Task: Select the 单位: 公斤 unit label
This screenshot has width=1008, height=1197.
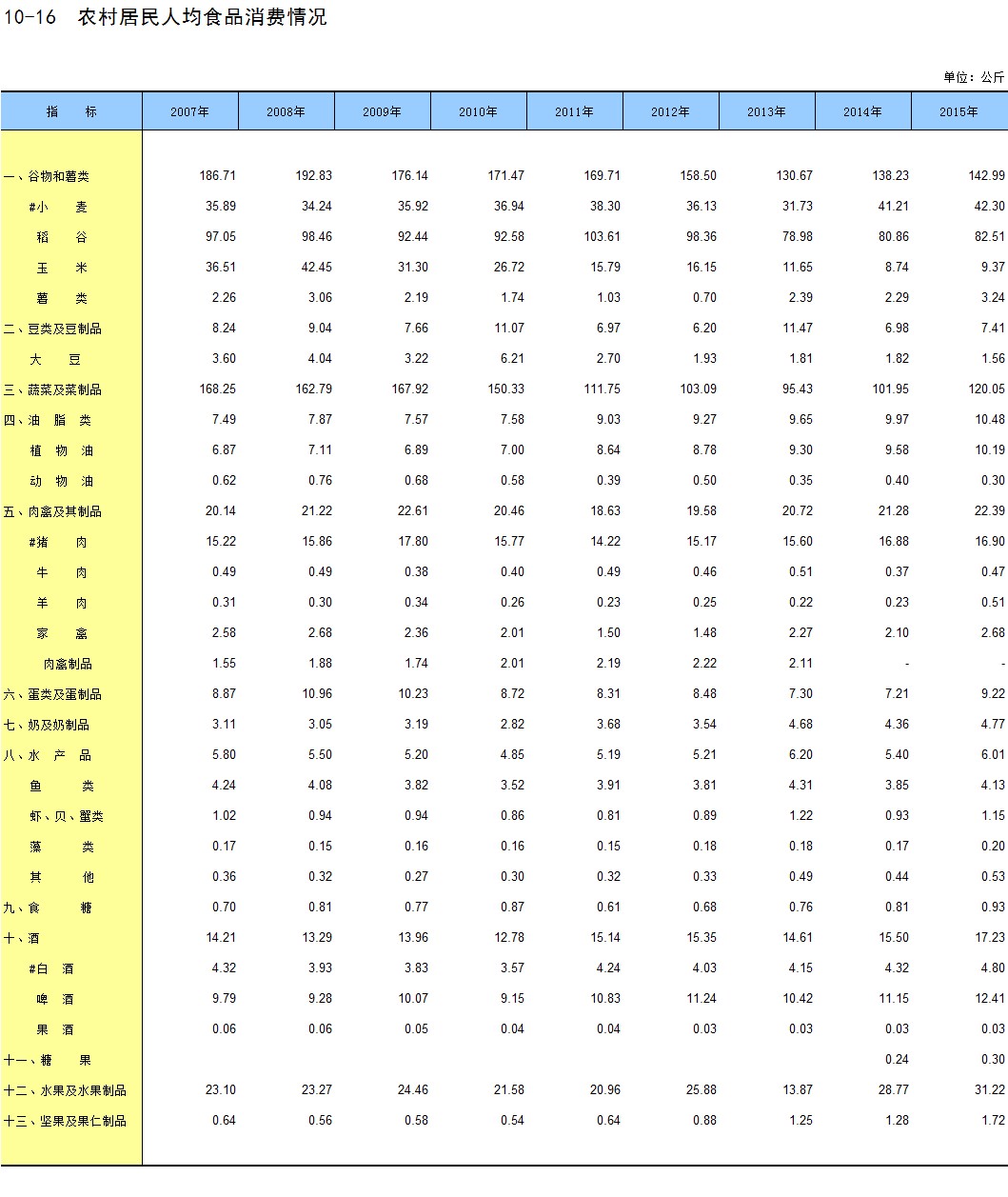Action: (x=974, y=77)
